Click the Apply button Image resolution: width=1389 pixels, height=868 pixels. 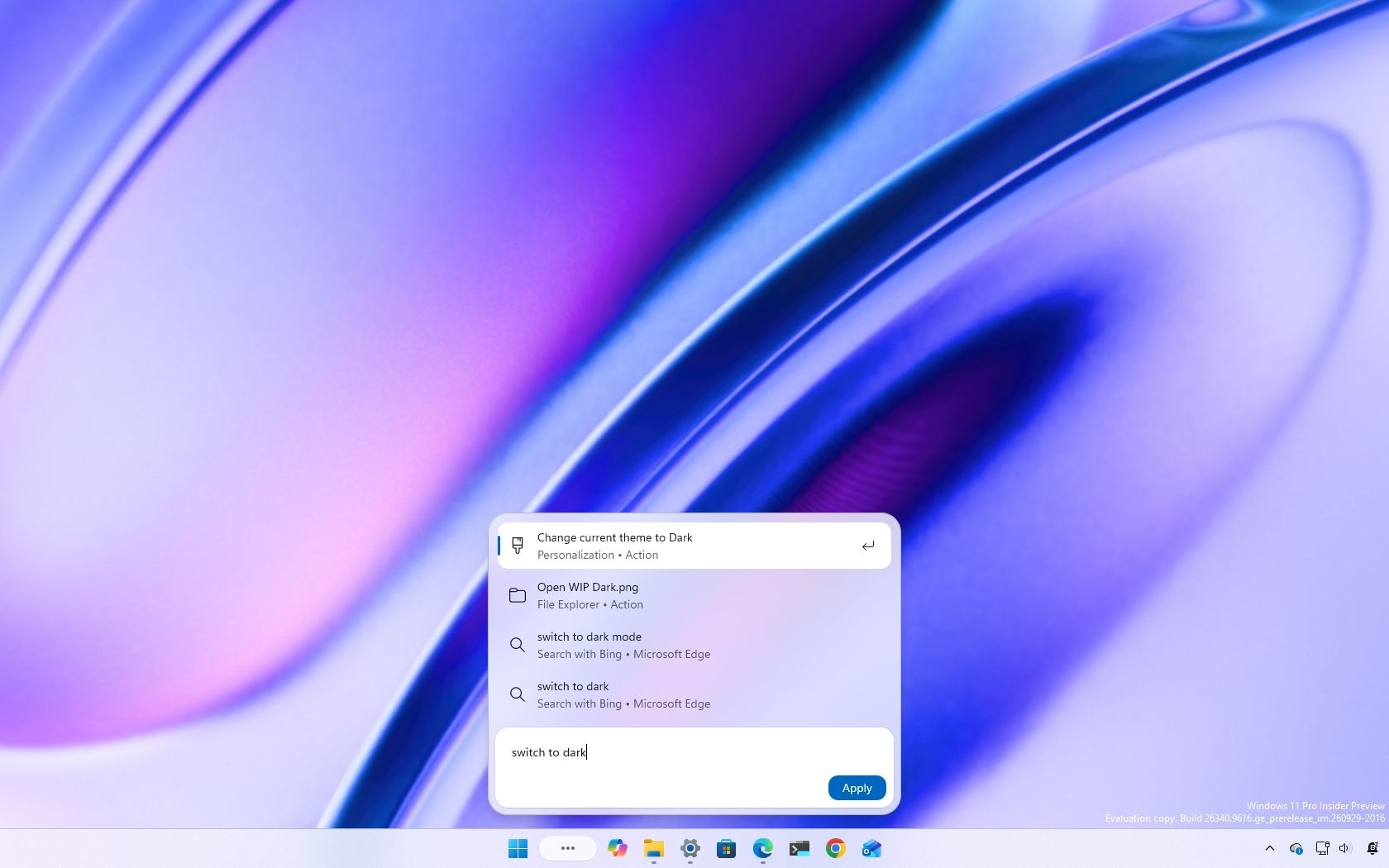click(857, 788)
